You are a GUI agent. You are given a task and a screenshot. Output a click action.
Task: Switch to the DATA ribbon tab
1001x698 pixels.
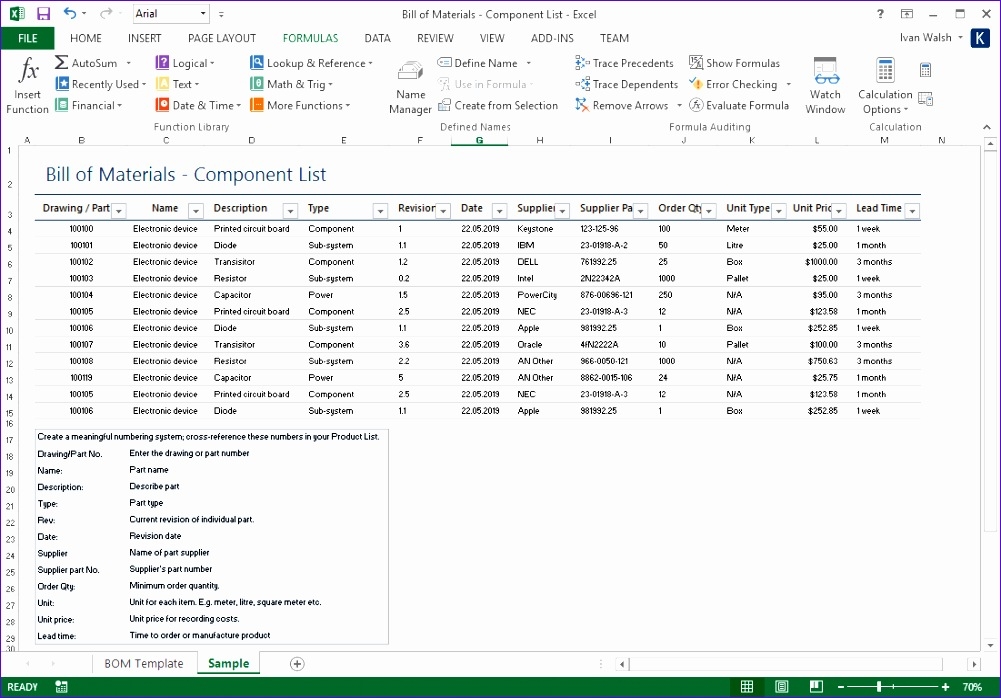coord(377,38)
